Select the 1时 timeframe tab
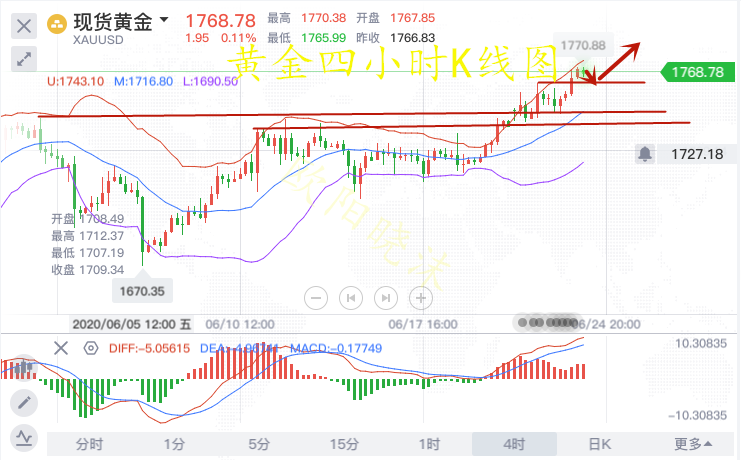 tap(429, 444)
